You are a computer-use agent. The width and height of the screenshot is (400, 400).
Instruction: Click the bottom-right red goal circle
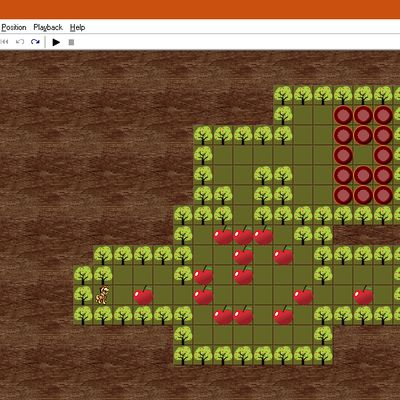click(383, 195)
